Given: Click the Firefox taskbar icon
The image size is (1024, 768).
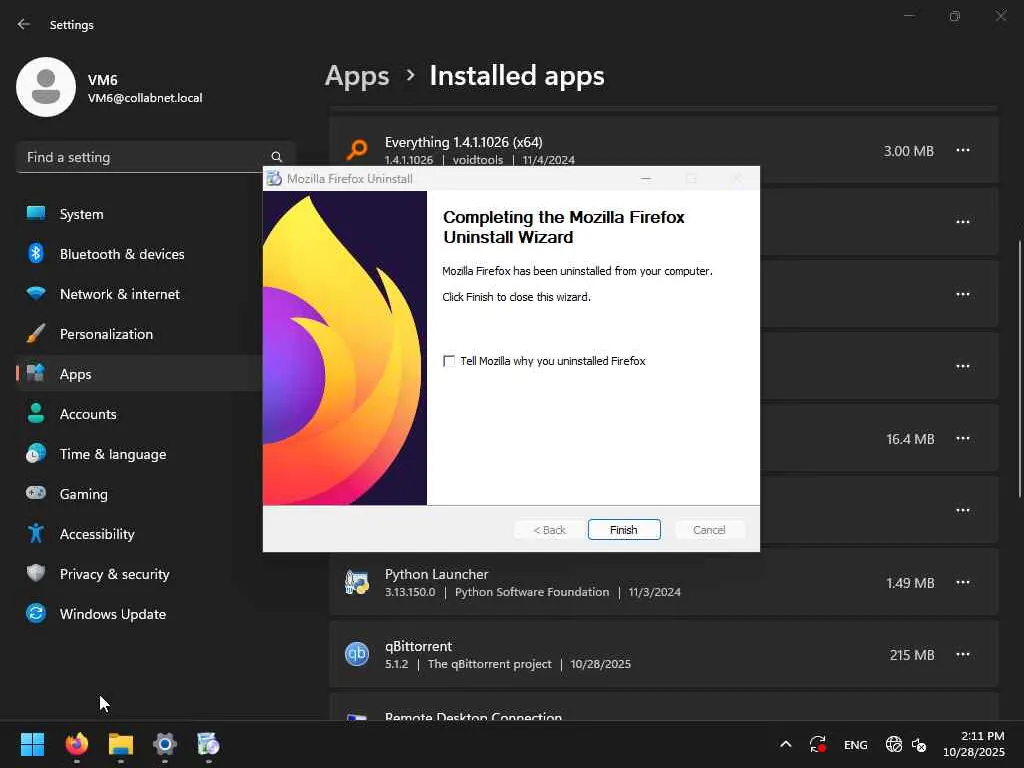Looking at the screenshot, I should click(77, 744).
